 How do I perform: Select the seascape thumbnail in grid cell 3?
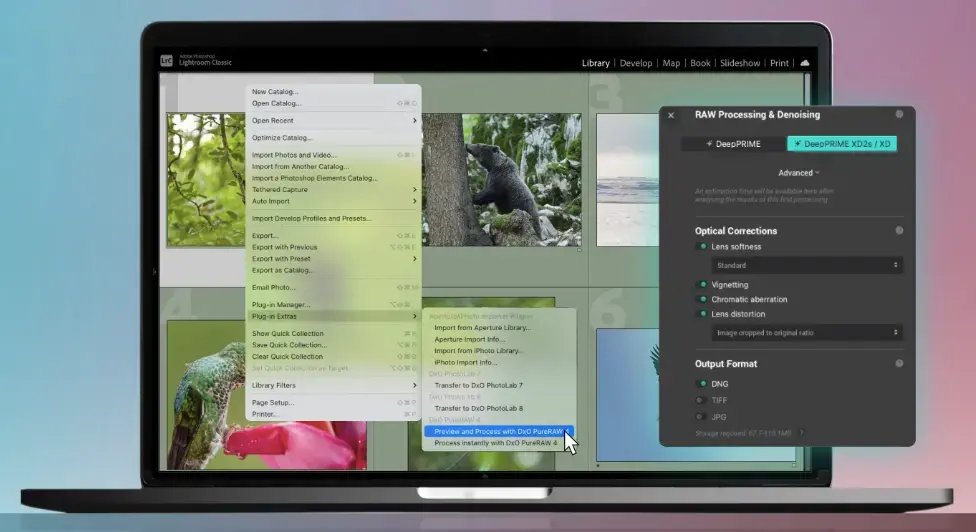pyautogui.click(x=627, y=180)
